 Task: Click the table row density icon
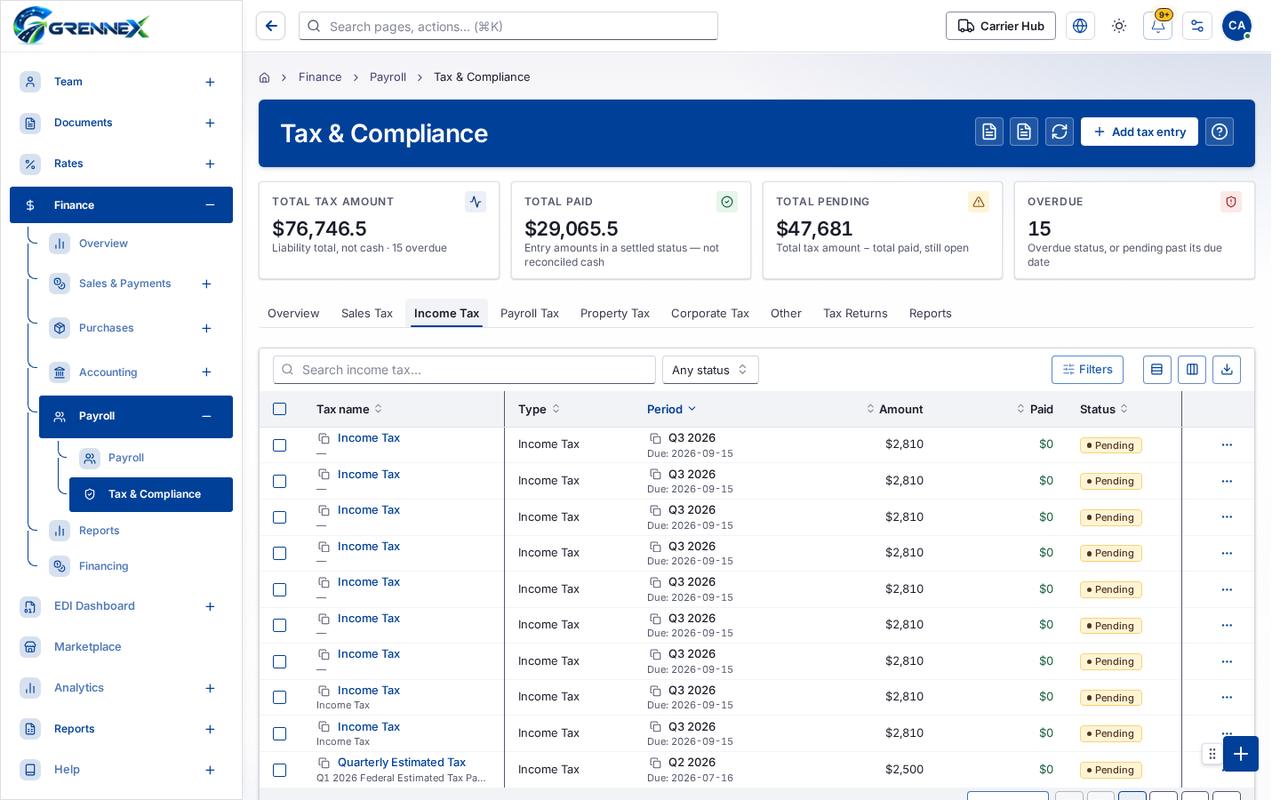point(1157,370)
